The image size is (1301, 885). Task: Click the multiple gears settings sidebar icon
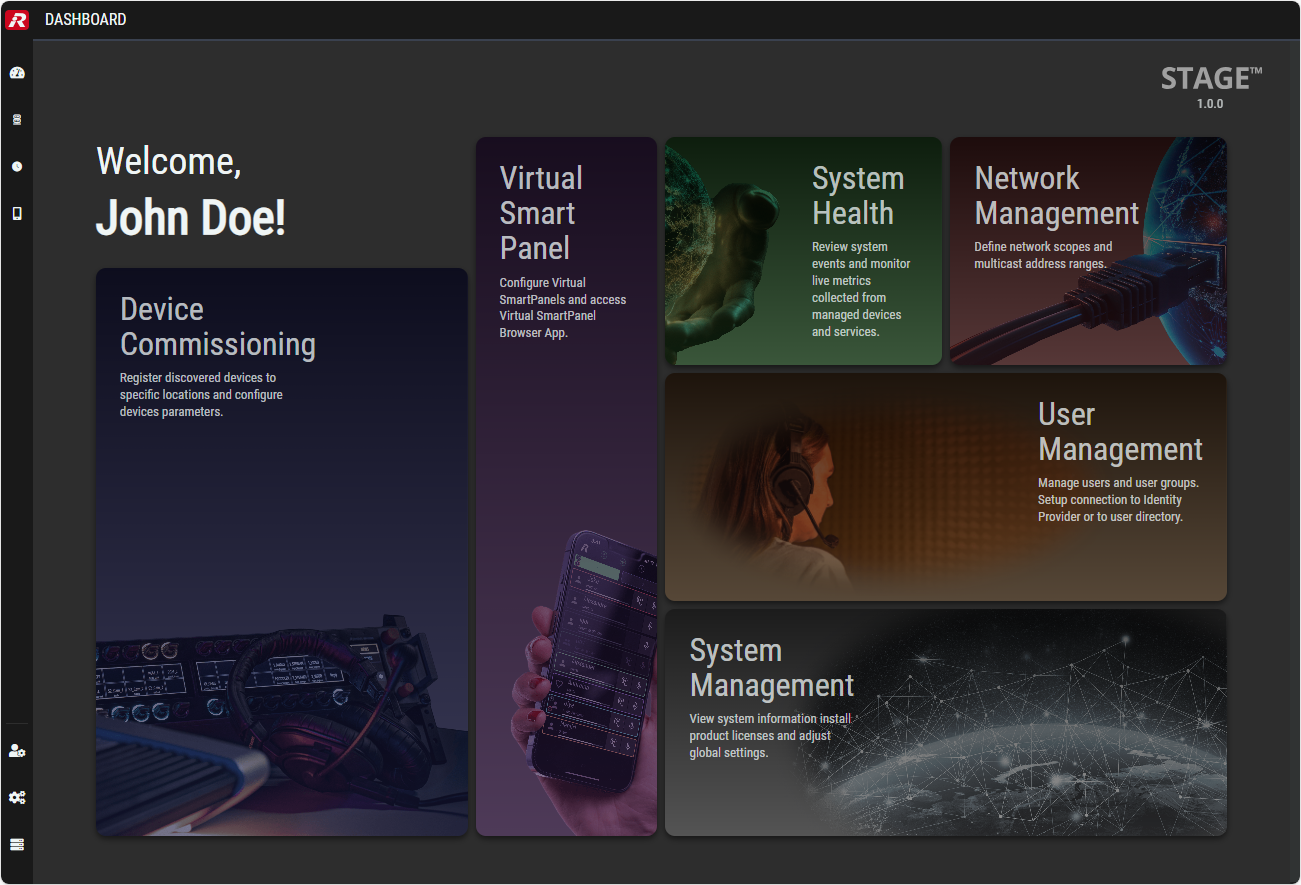[17, 798]
